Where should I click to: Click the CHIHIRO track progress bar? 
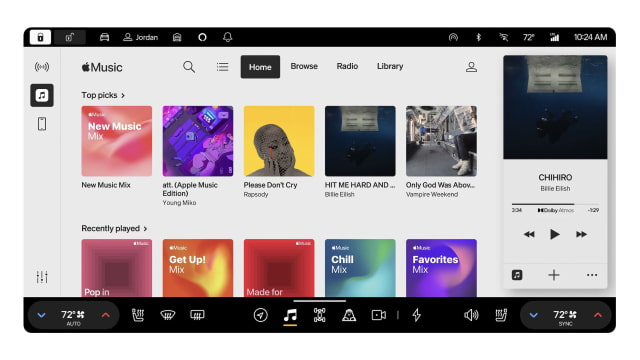click(x=555, y=204)
